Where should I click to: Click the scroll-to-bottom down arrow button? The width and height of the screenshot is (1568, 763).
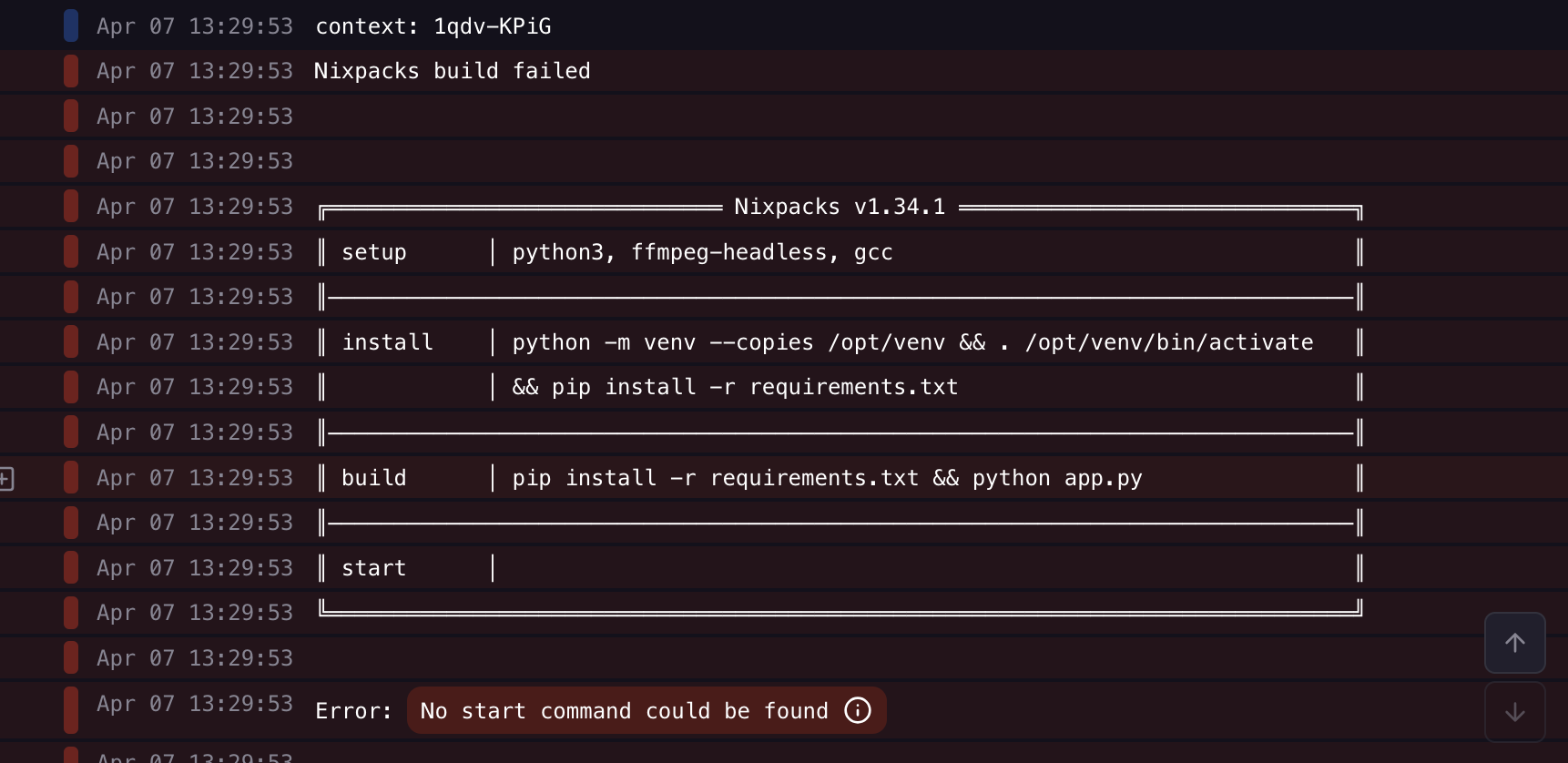click(1514, 712)
